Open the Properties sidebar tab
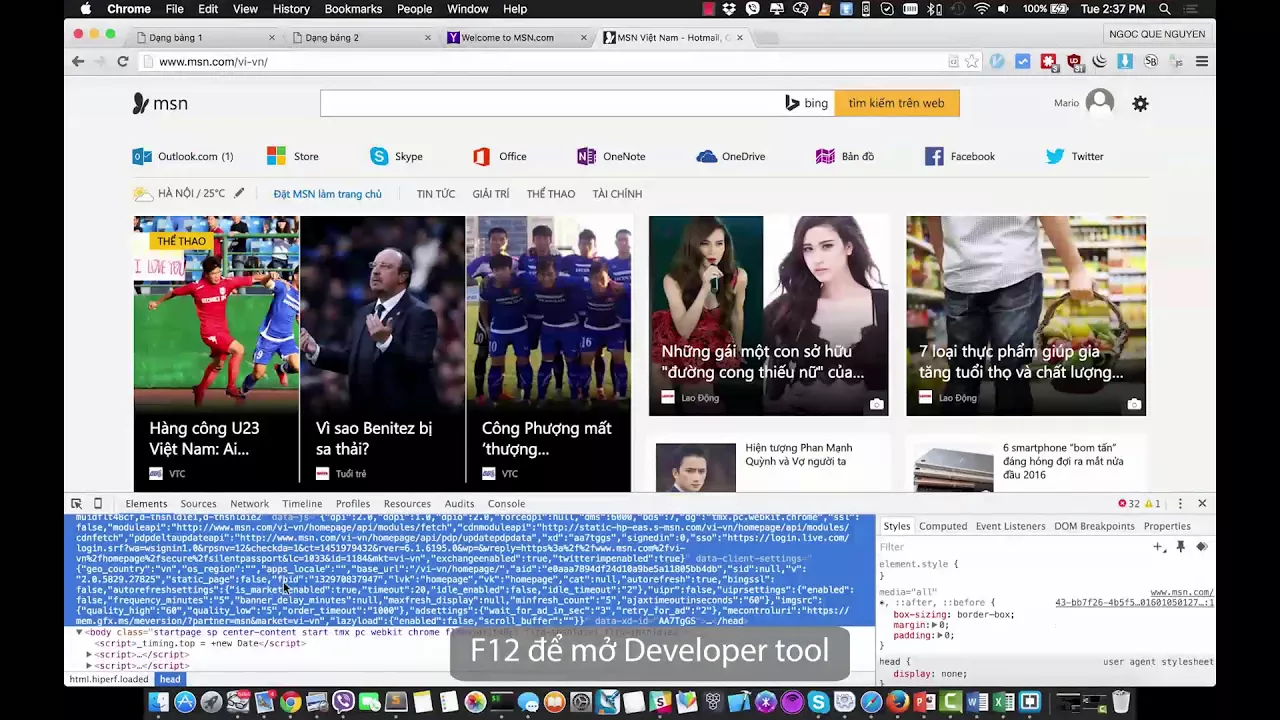Image resolution: width=1280 pixels, height=720 pixels. [1167, 526]
